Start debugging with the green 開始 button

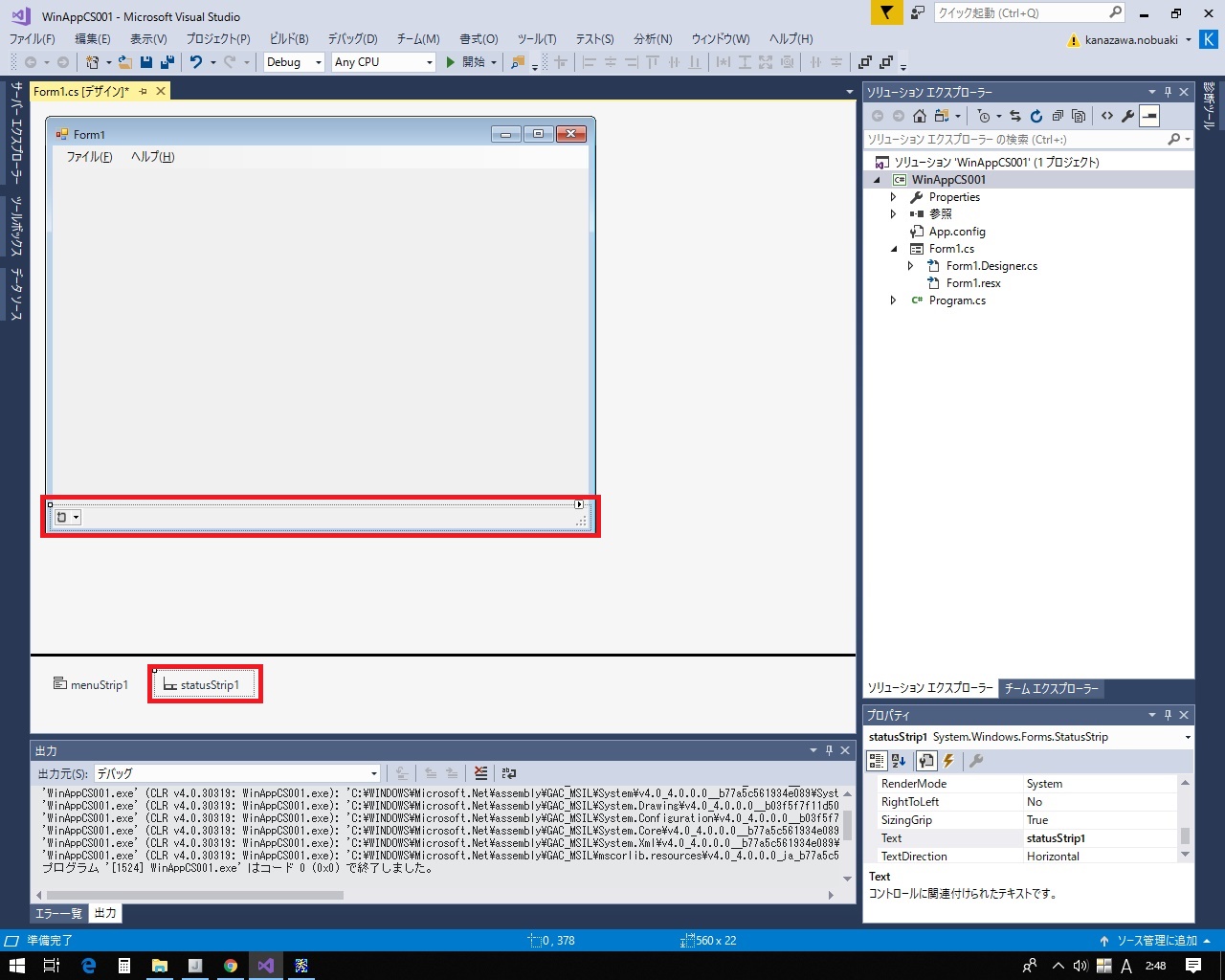[x=465, y=62]
